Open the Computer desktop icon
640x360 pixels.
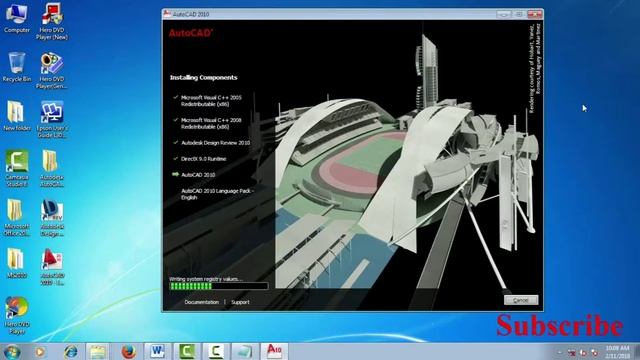[17, 18]
